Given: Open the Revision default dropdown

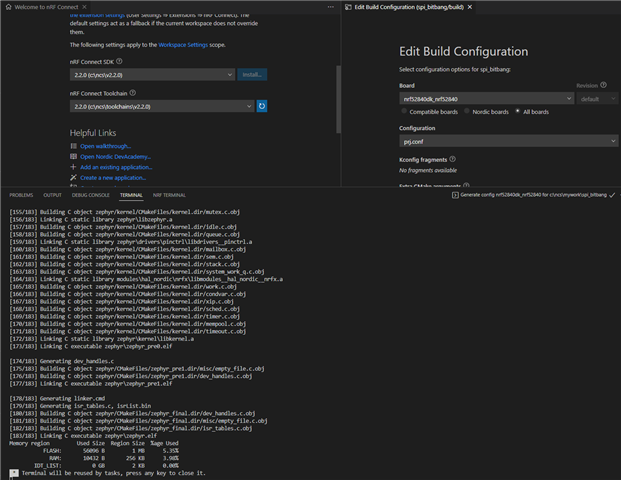Looking at the screenshot, I should click(x=598, y=99).
